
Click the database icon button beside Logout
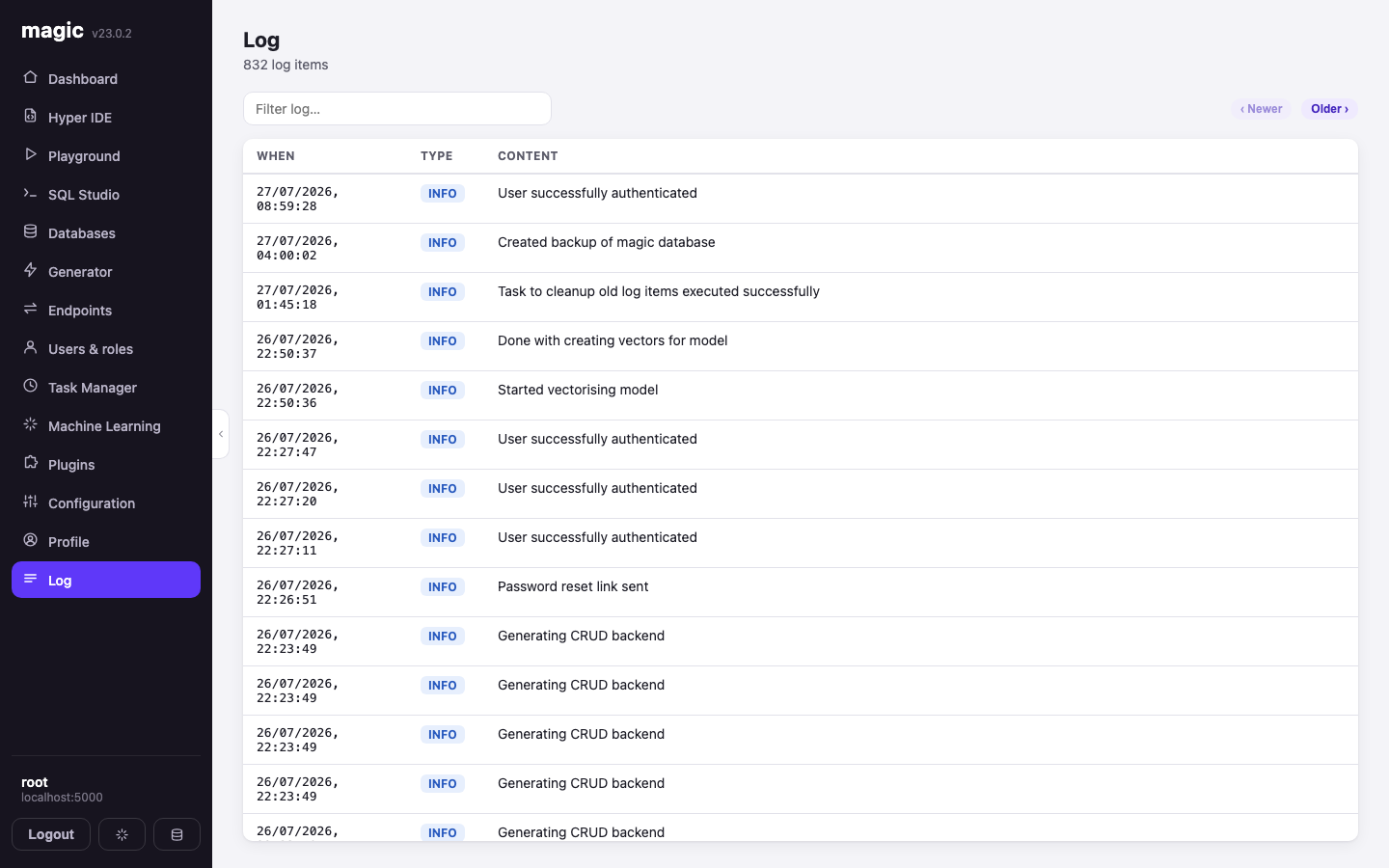click(x=177, y=834)
